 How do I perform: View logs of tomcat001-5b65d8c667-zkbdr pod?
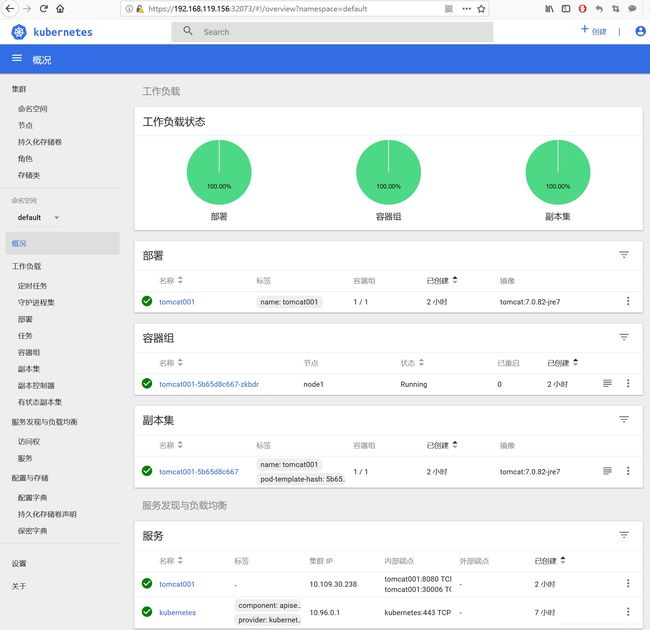pos(607,383)
